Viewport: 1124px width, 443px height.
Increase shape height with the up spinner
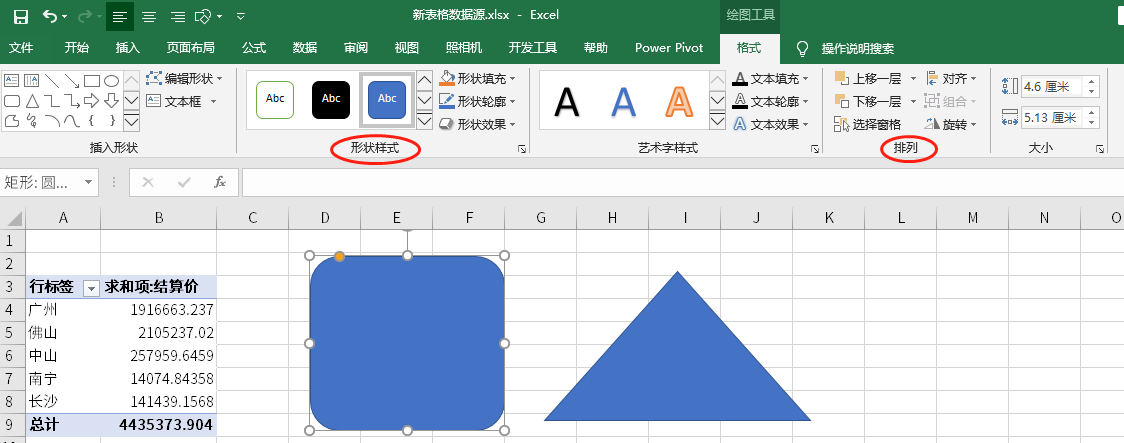click(x=1092, y=82)
